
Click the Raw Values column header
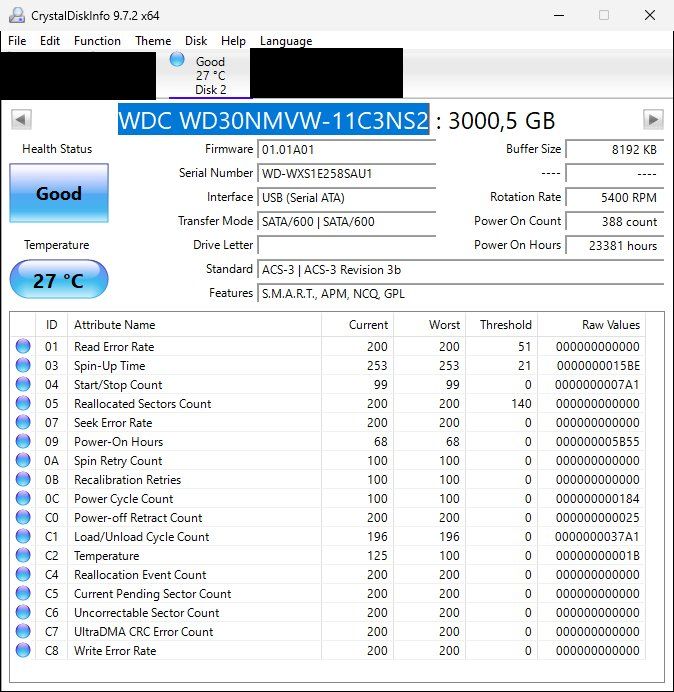click(591, 325)
